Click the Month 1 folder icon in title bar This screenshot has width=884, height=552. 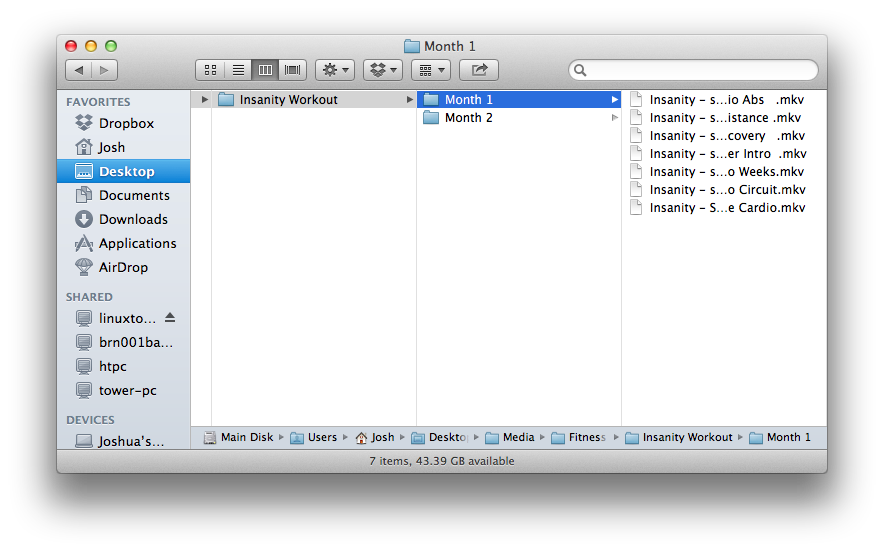click(412, 46)
